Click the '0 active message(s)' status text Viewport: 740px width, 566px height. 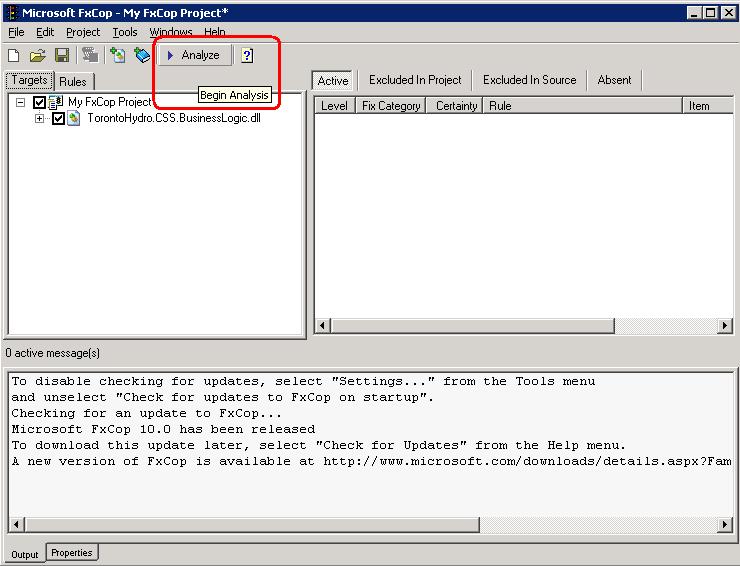(53, 353)
